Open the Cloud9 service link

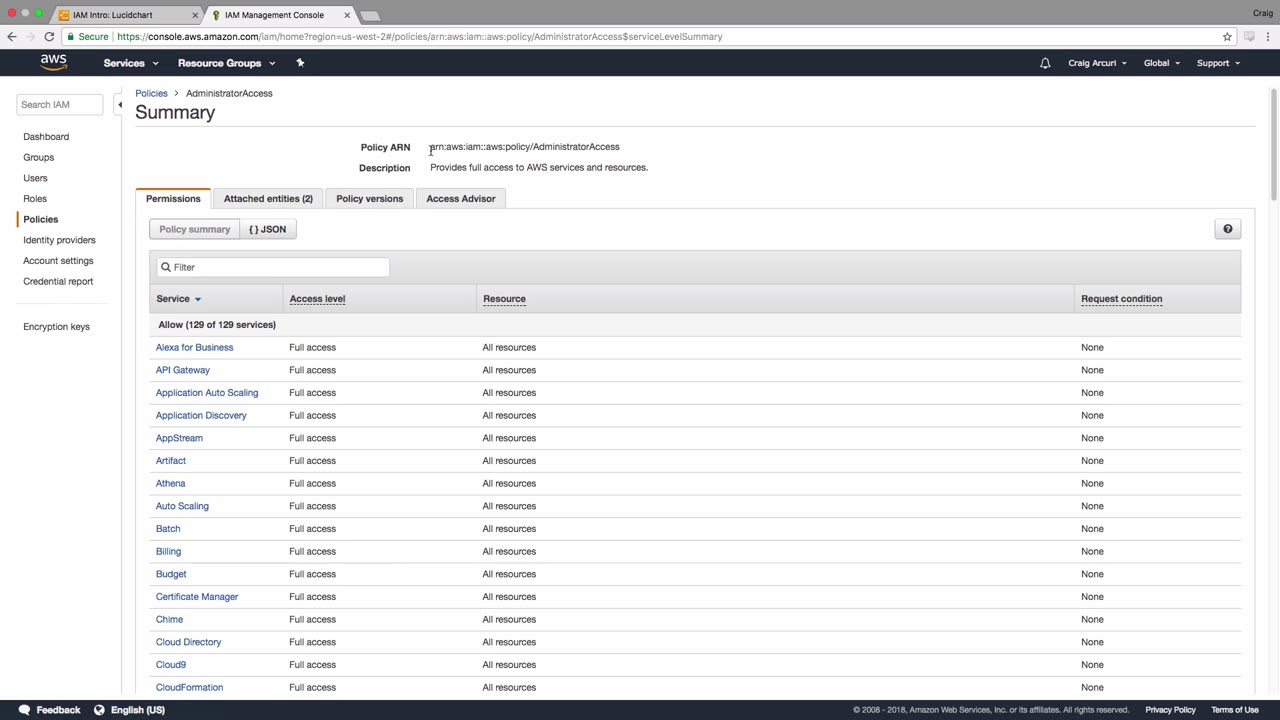[171, 665]
